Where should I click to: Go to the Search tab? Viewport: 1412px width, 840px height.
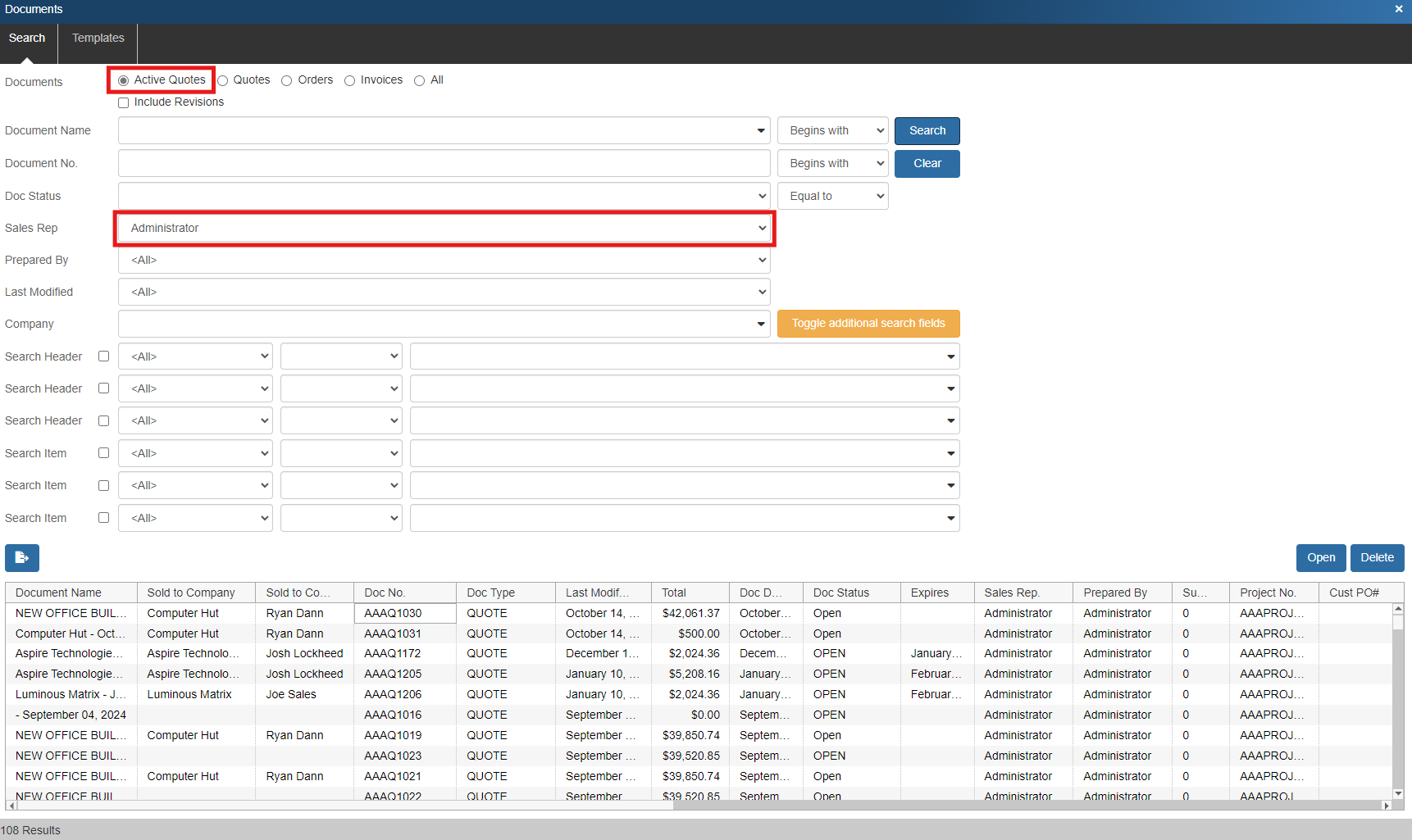pyautogui.click(x=27, y=39)
